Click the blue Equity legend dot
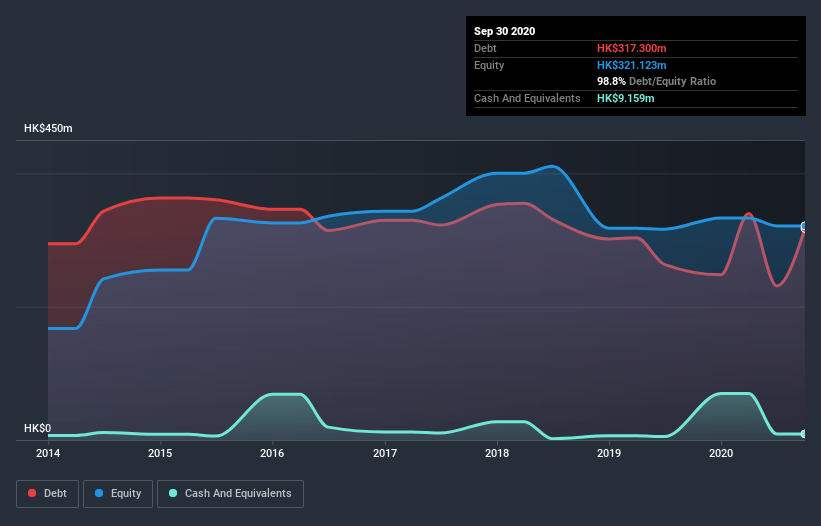The image size is (821, 526). (x=99, y=493)
